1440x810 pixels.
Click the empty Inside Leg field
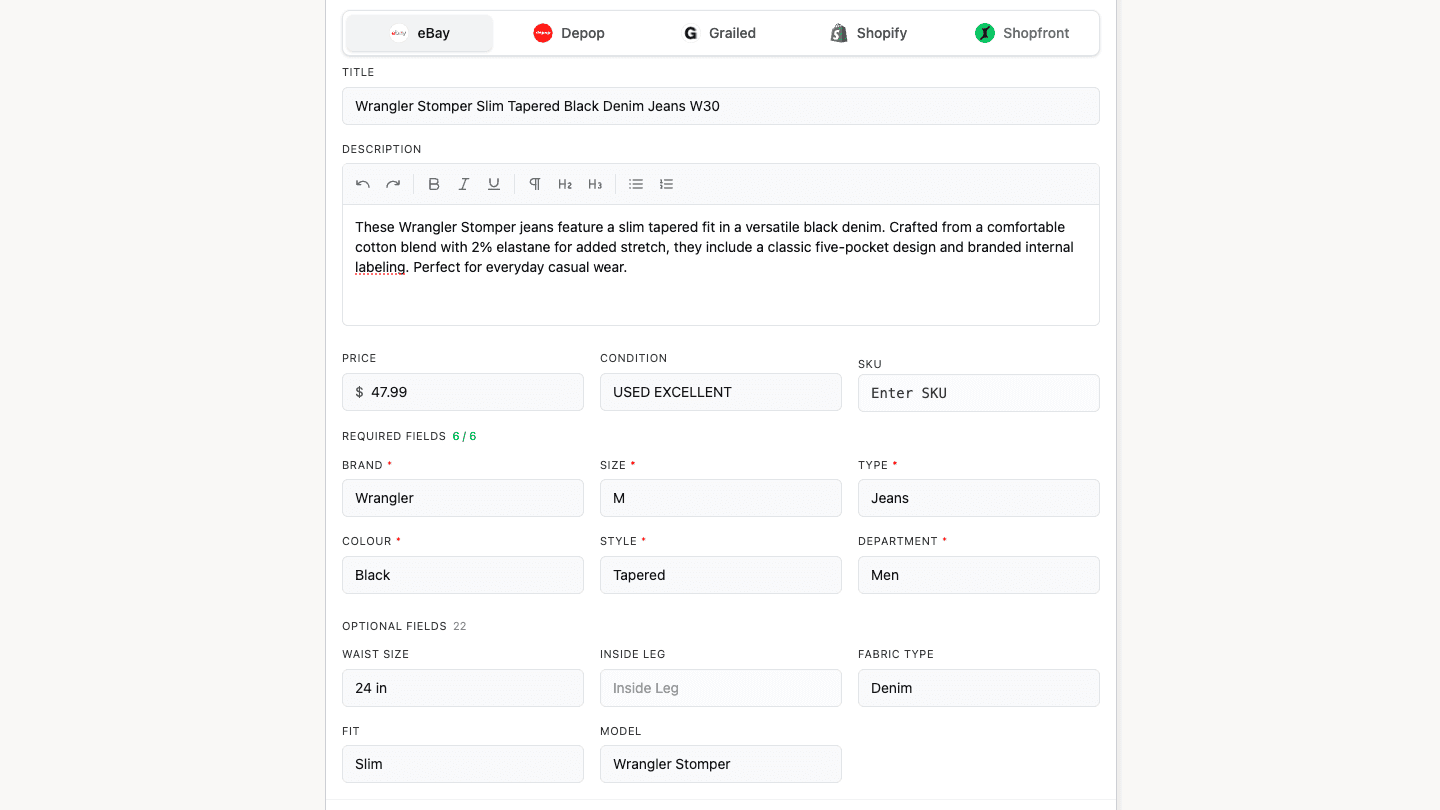(x=721, y=688)
